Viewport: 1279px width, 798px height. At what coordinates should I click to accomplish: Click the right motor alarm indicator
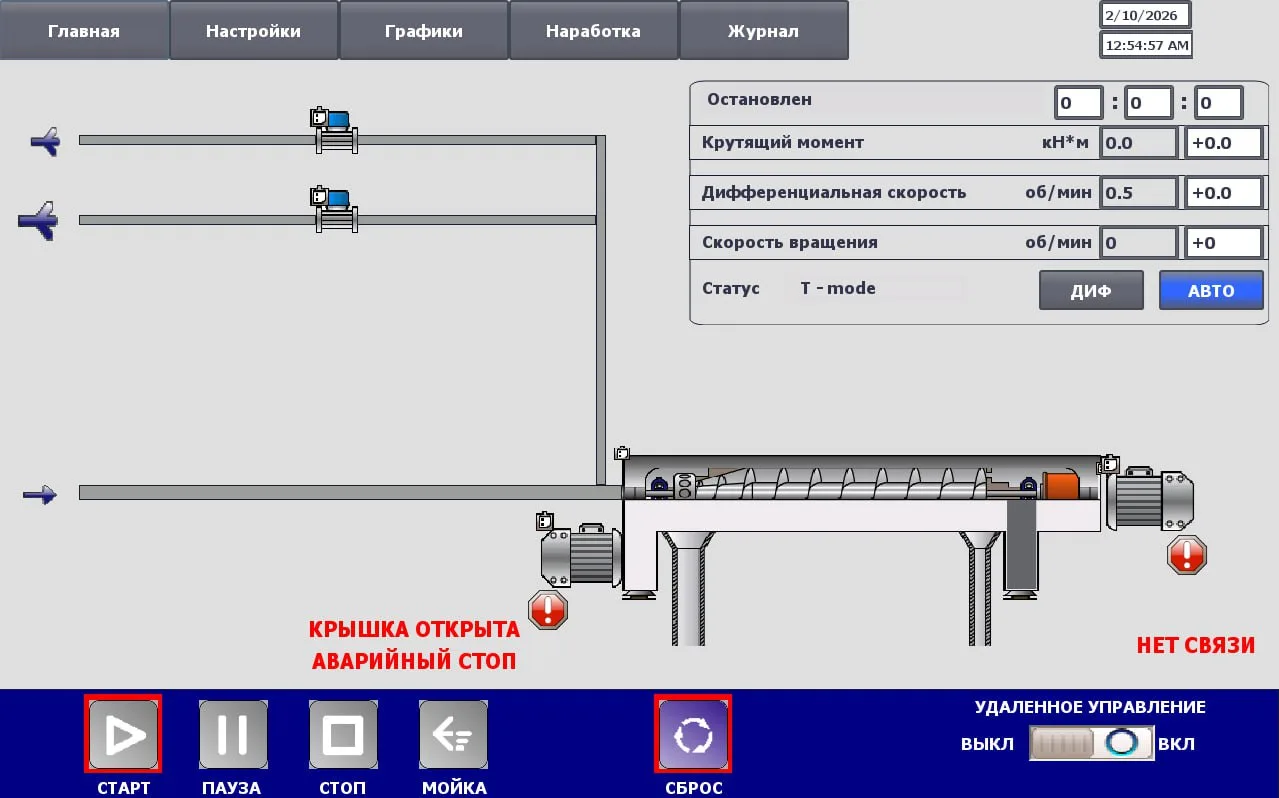(x=1187, y=554)
